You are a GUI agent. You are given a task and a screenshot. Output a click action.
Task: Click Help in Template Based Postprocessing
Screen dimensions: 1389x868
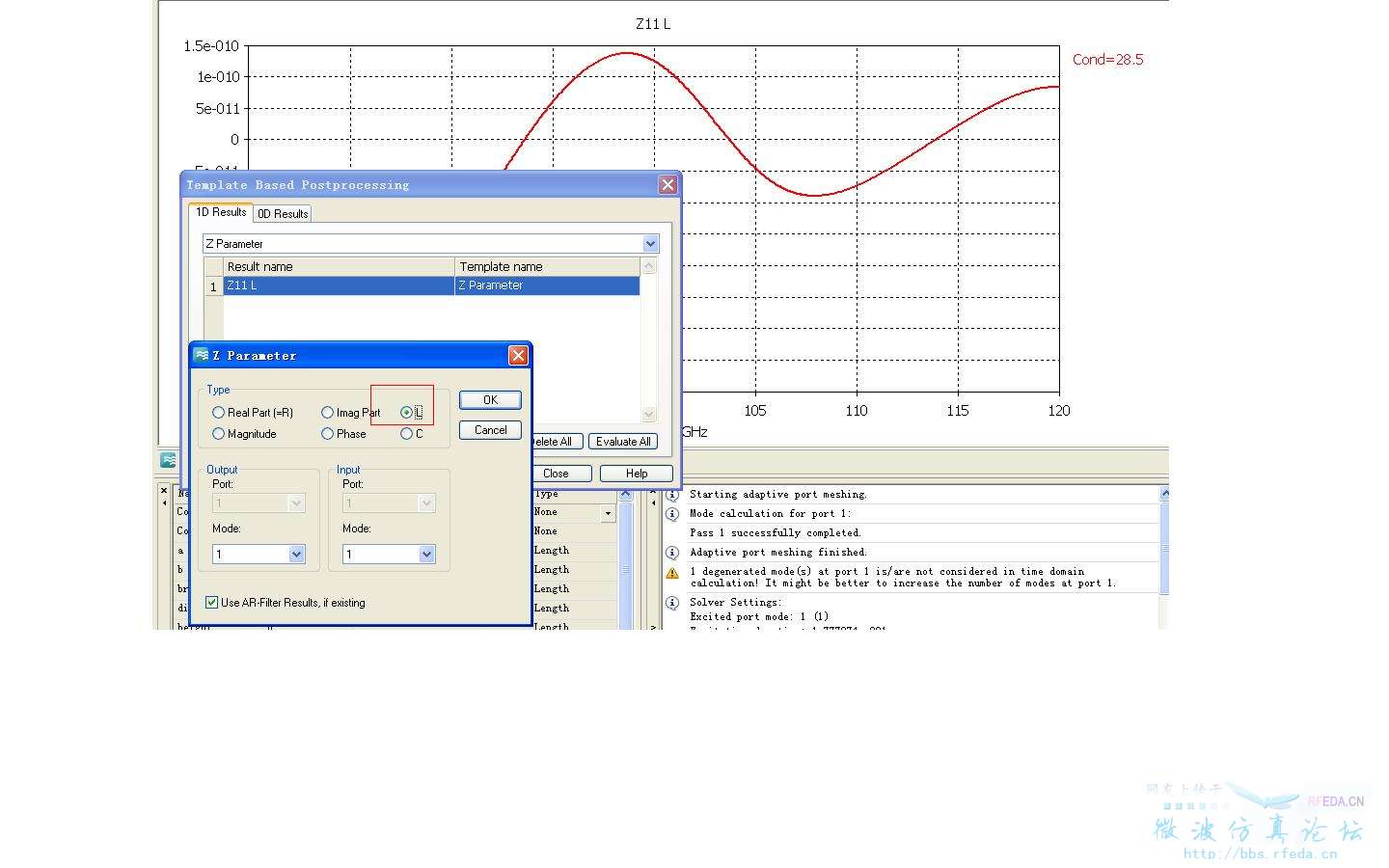pos(636,474)
